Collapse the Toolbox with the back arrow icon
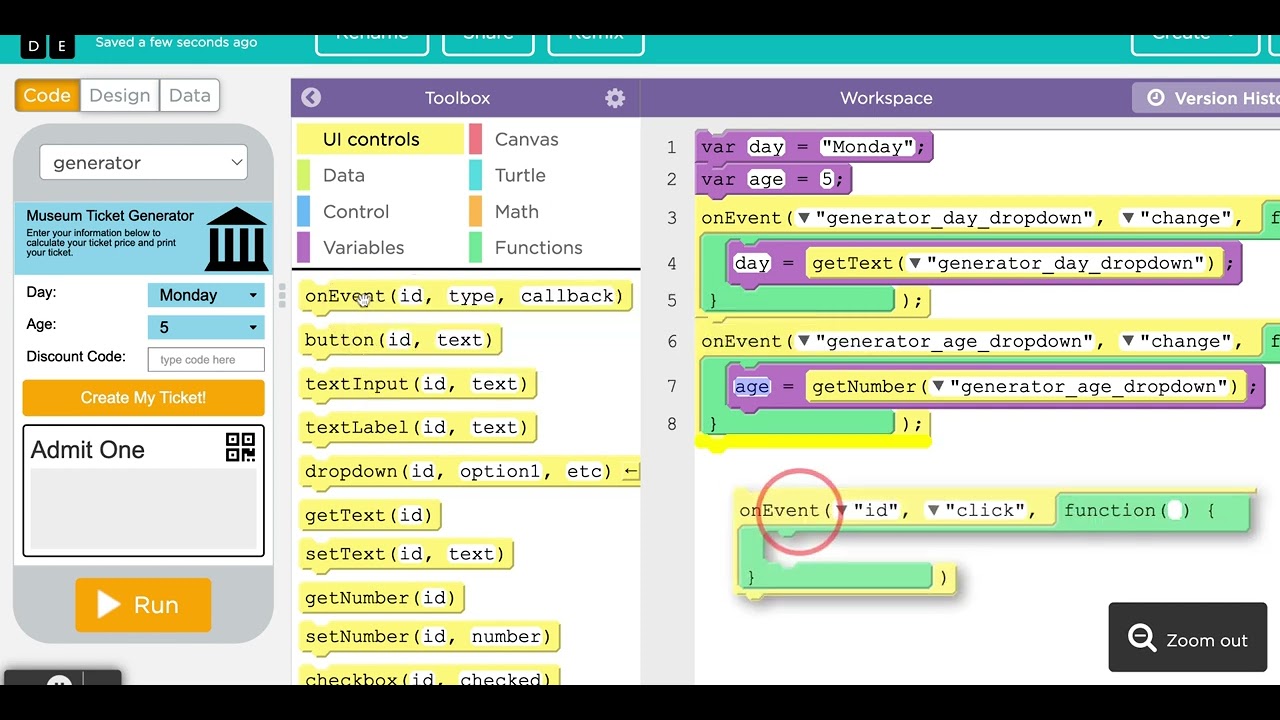Screen dimensions: 1280x720 click(x=311, y=97)
